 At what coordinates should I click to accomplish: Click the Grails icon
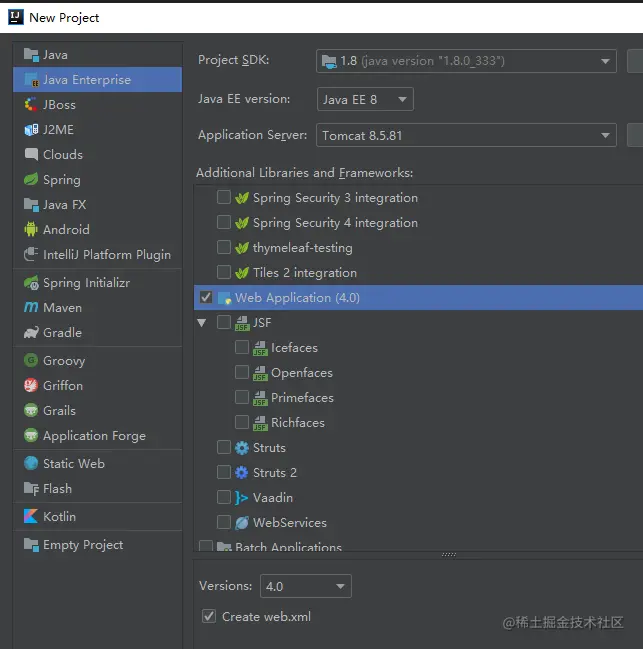(31, 410)
